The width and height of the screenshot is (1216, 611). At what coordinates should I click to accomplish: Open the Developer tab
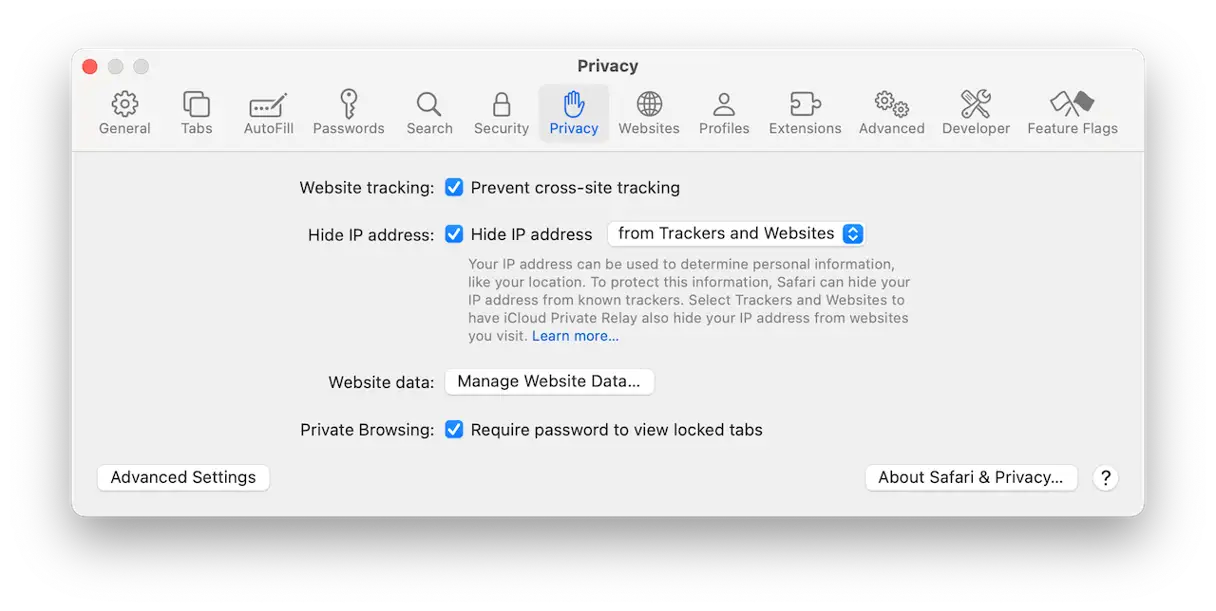tap(976, 104)
